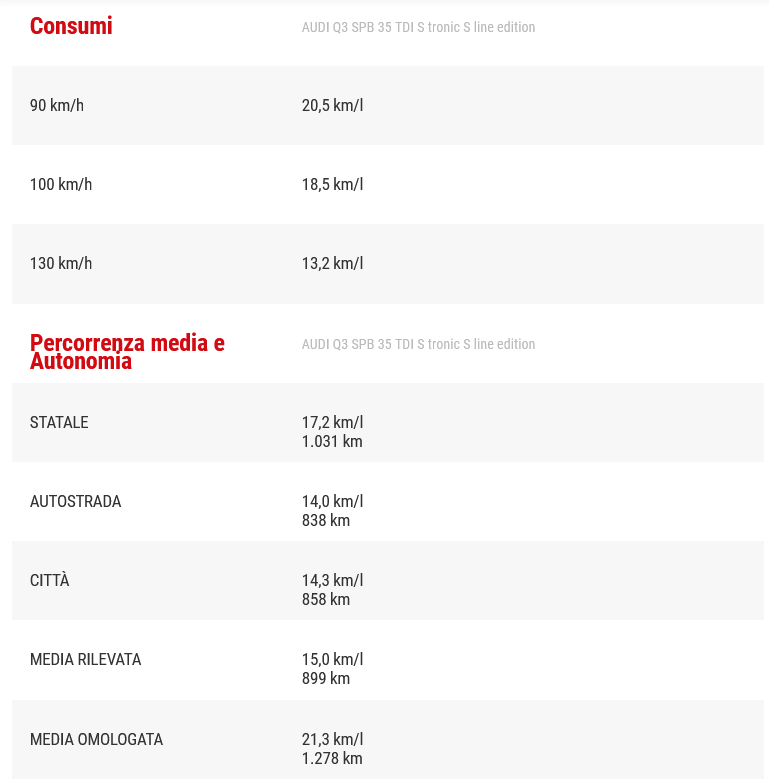Image resolution: width=769 pixels, height=782 pixels.
Task: Select the 838 km range value
Action: coord(326,520)
